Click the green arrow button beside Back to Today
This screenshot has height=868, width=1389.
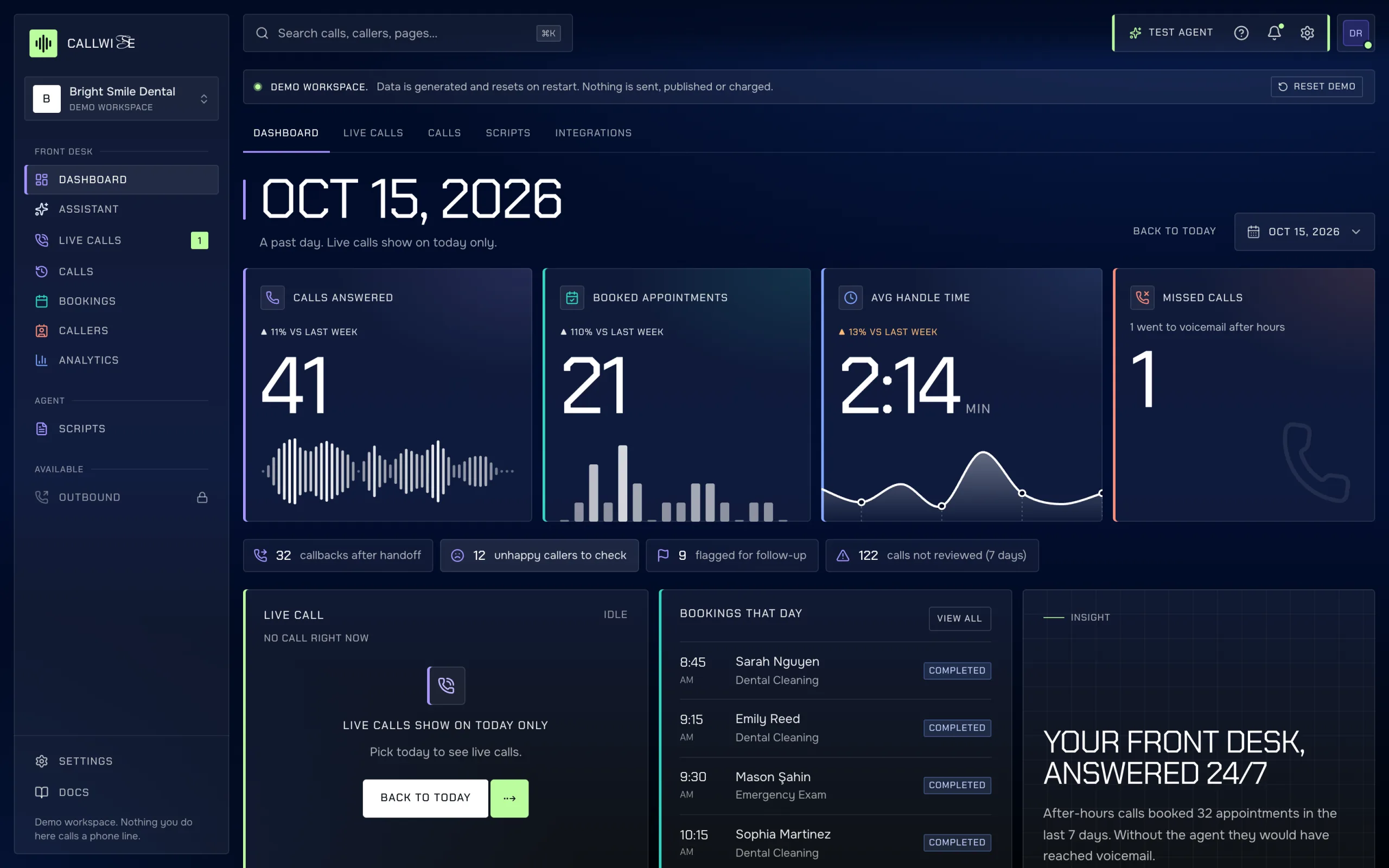tap(509, 798)
